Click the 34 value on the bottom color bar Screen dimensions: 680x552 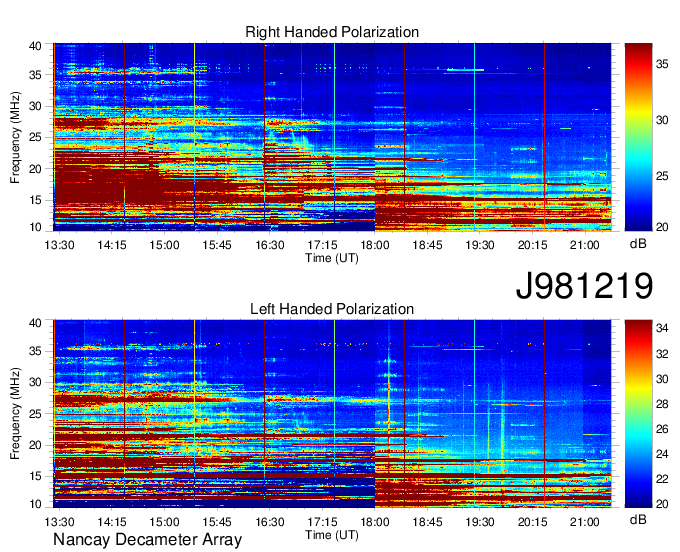point(662,328)
